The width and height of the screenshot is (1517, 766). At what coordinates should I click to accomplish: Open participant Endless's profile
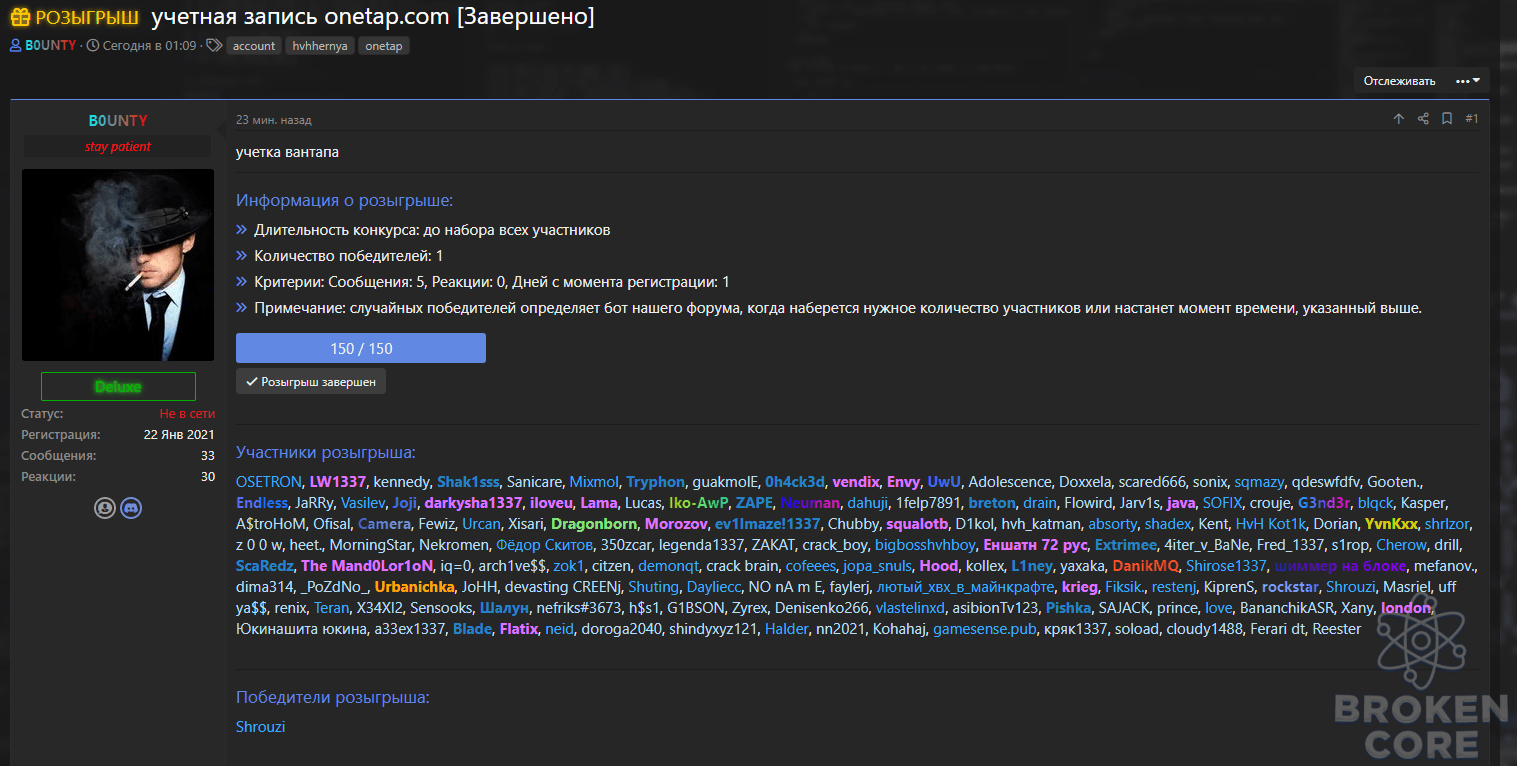261,502
